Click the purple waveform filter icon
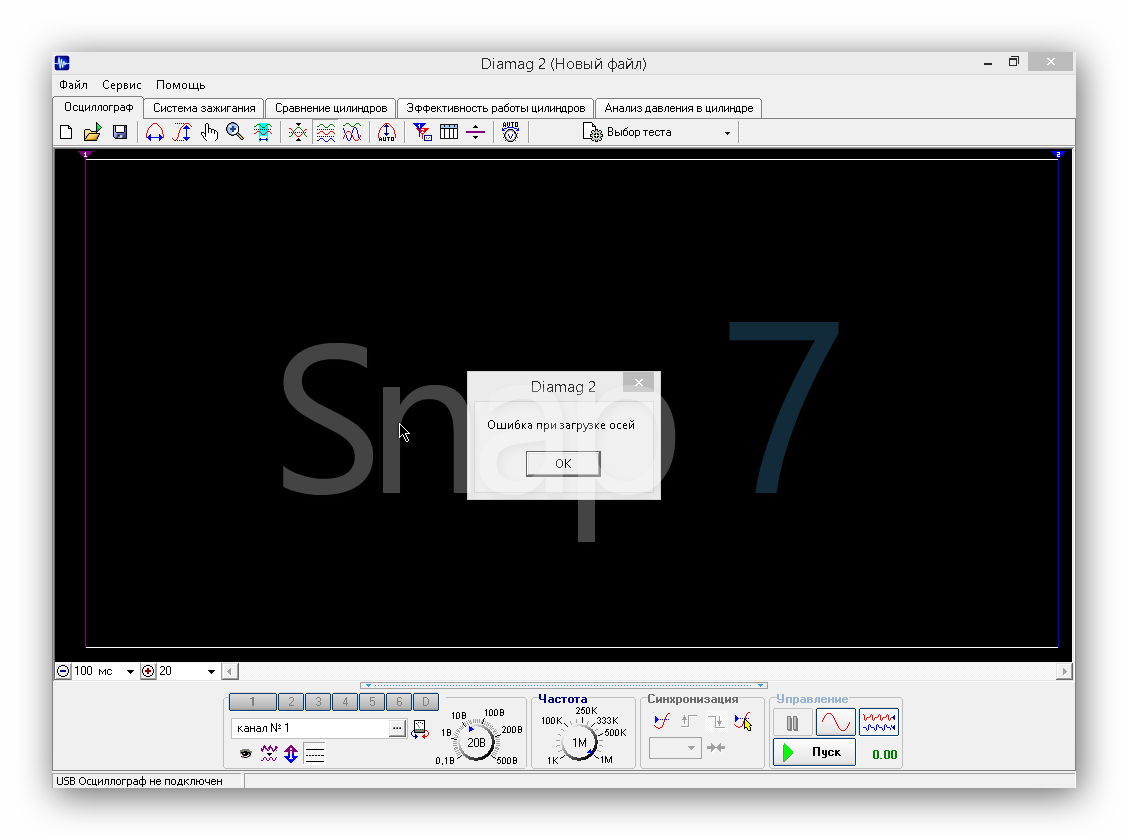The height and width of the screenshot is (840, 1128). pyautogui.click(x=268, y=753)
